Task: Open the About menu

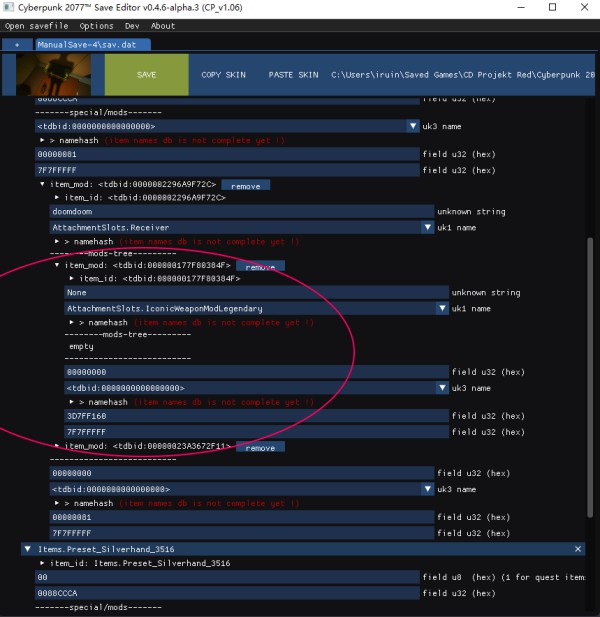Action: click(x=163, y=26)
